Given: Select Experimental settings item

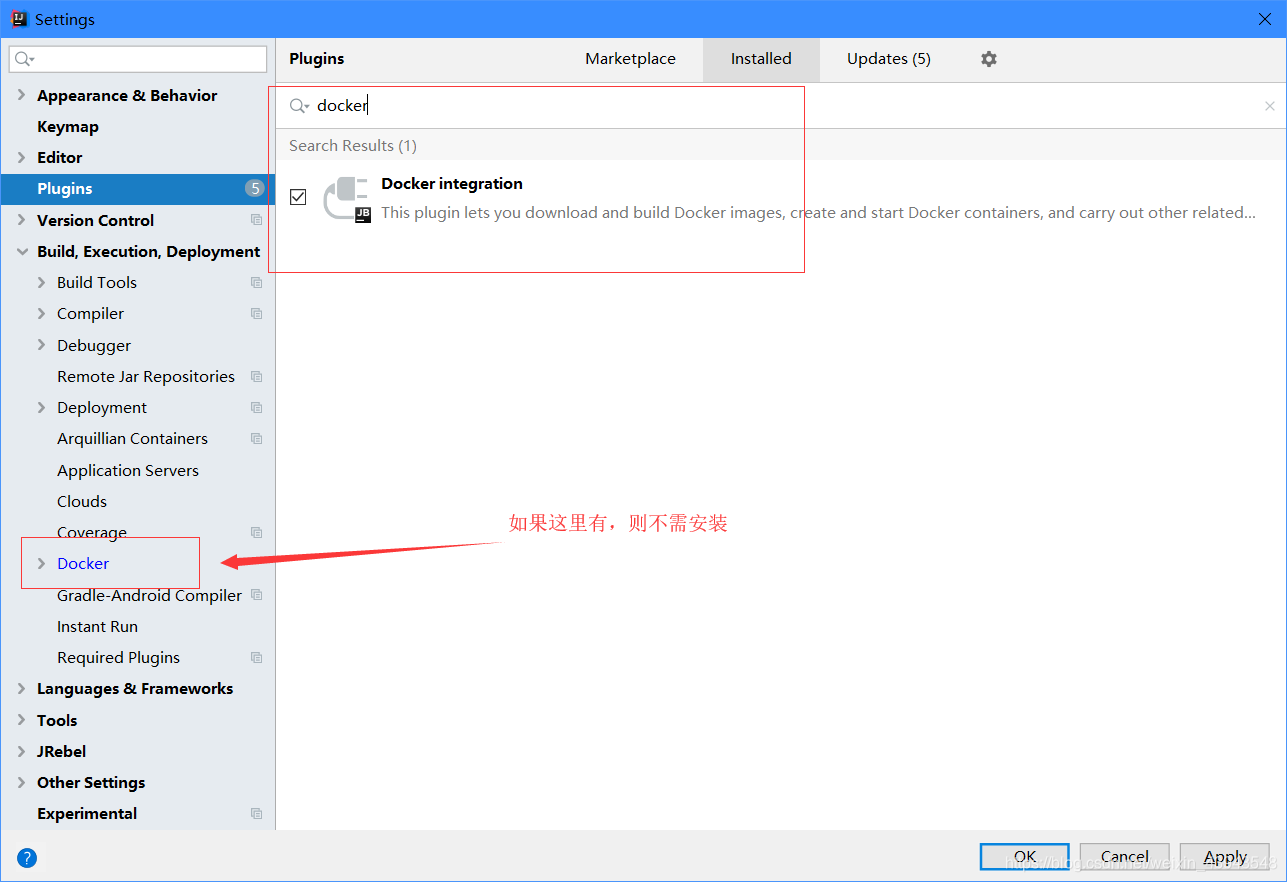Looking at the screenshot, I should (x=87, y=814).
